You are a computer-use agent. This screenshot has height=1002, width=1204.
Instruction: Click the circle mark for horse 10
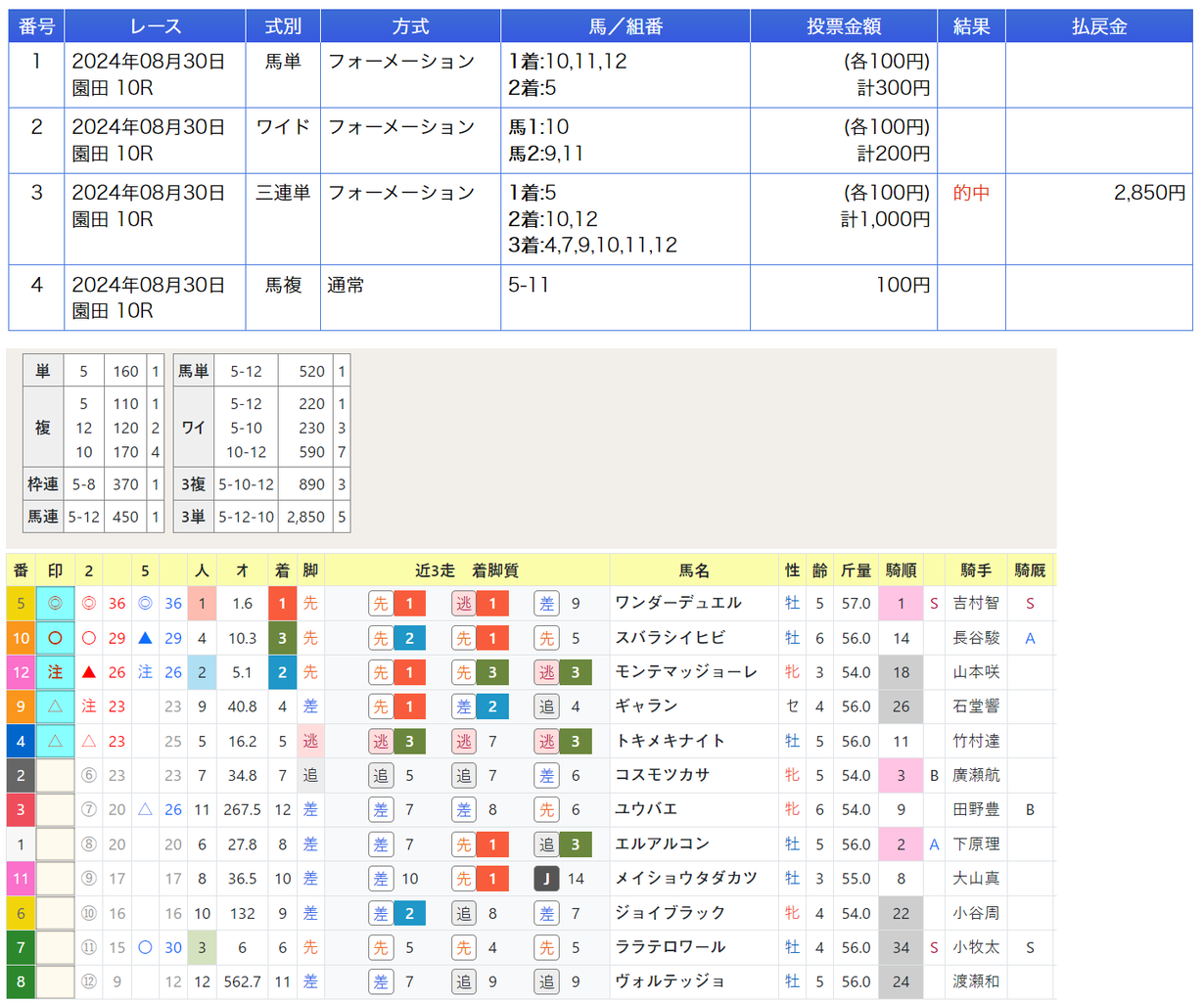55,638
